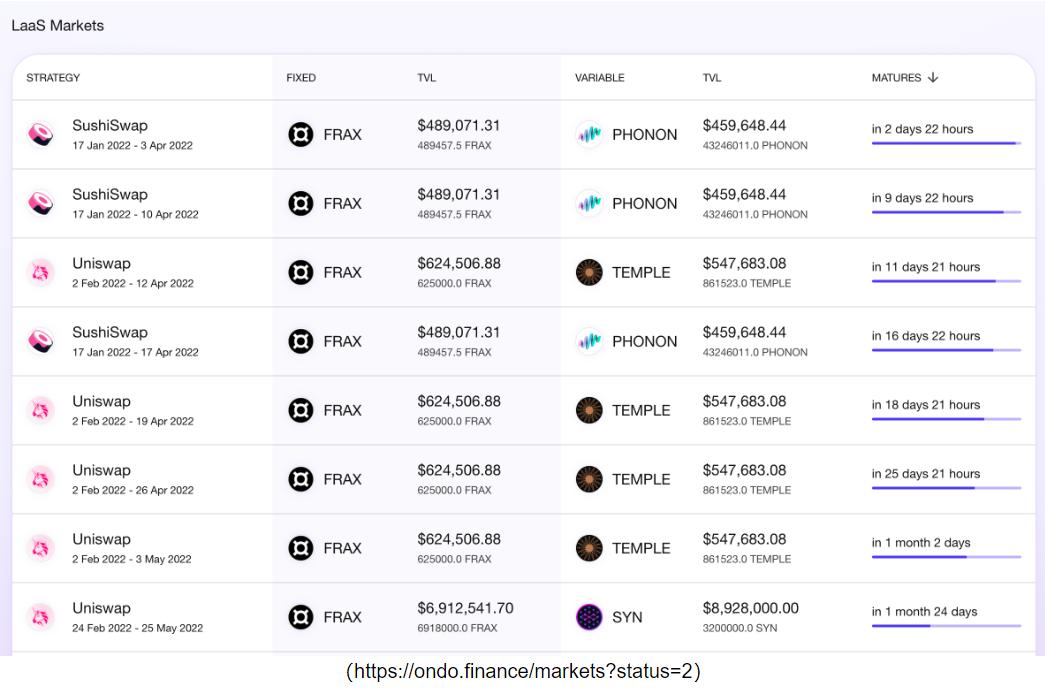The image size is (1045, 693).
Task: Open Uniswap market ending 26 Apr 2022
Action: pyautogui.click(x=101, y=471)
